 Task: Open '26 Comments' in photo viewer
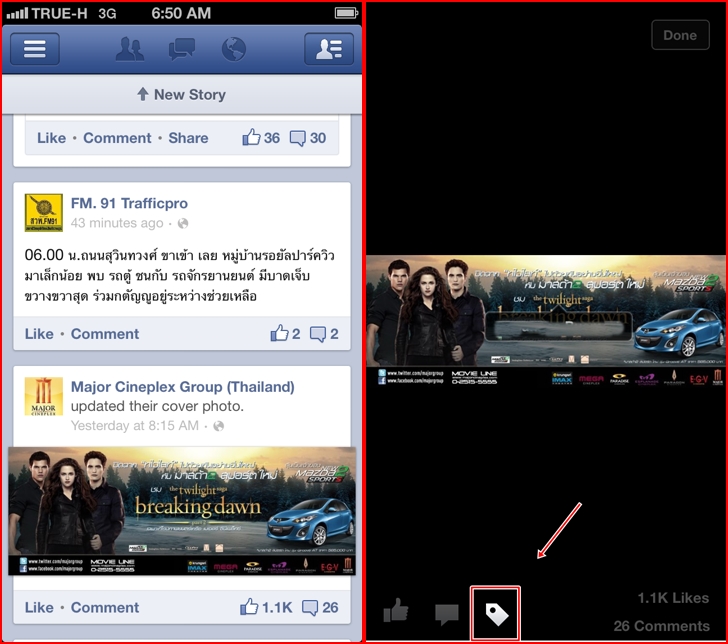[x=661, y=626]
